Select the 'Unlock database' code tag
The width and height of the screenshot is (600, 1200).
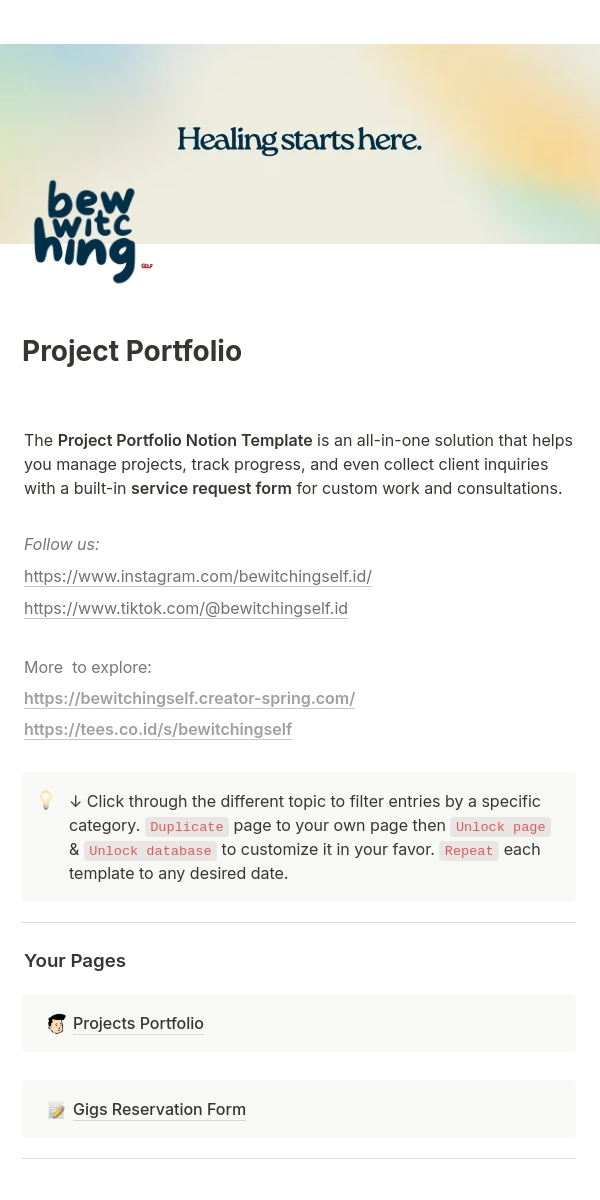pyautogui.click(x=150, y=851)
